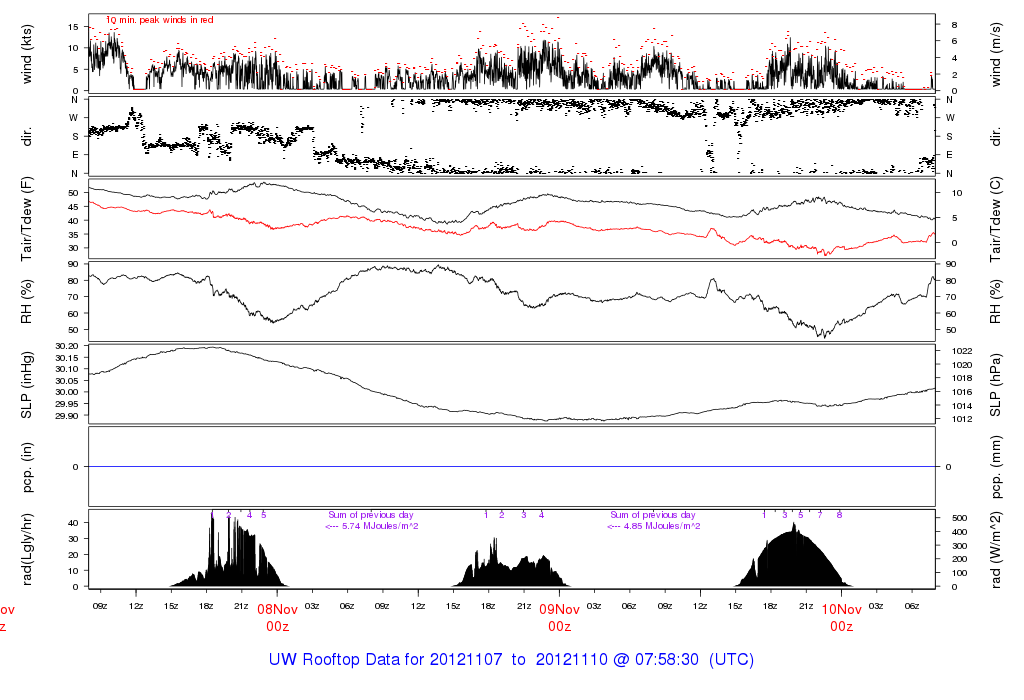
Task: Click the "pcp. (mm)" axis label
Action: 996,467
